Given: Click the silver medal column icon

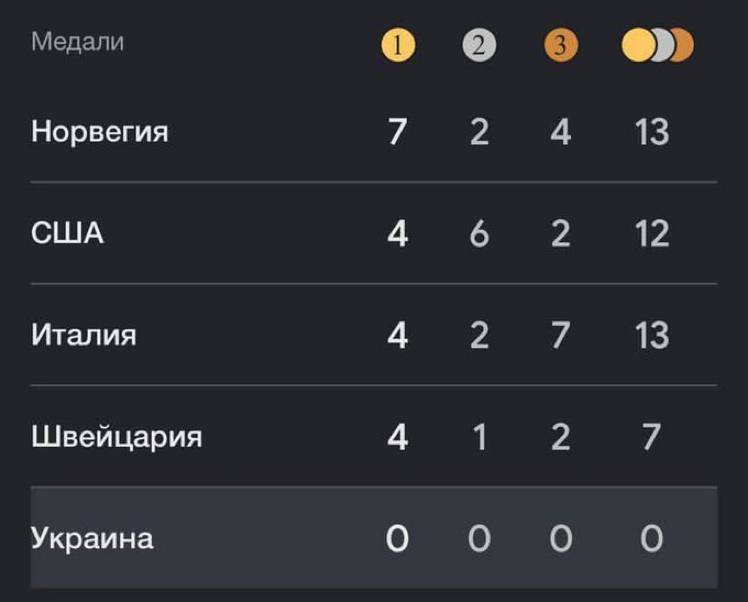Looking at the screenshot, I should click(479, 45).
